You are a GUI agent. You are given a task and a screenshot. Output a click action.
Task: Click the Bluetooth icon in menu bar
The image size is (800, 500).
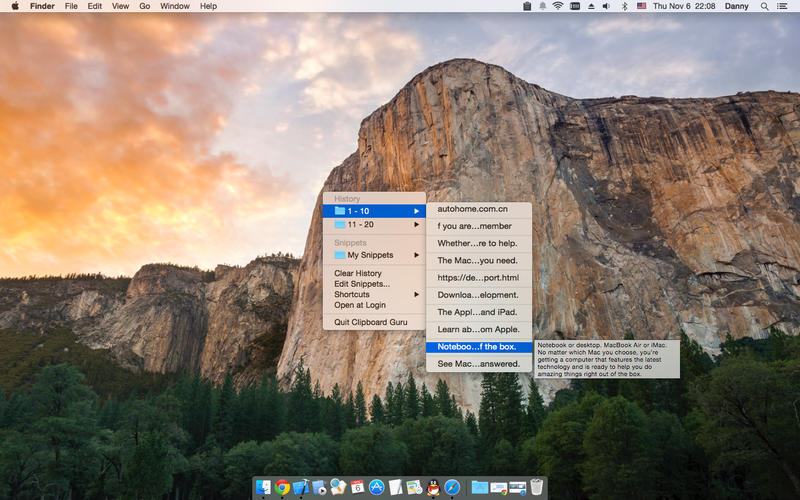pyautogui.click(x=624, y=6)
